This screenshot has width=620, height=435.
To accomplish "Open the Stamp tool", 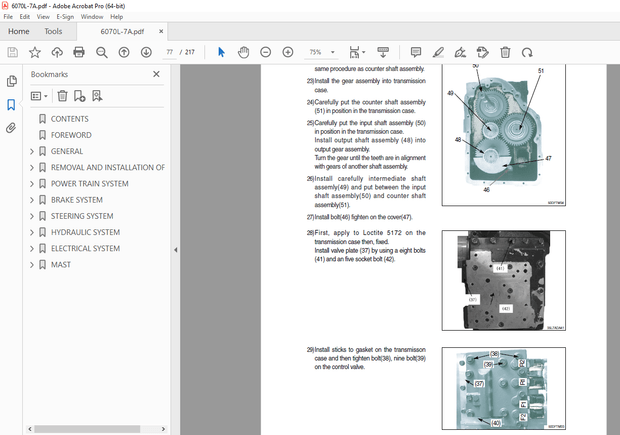I will coord(482,52).
